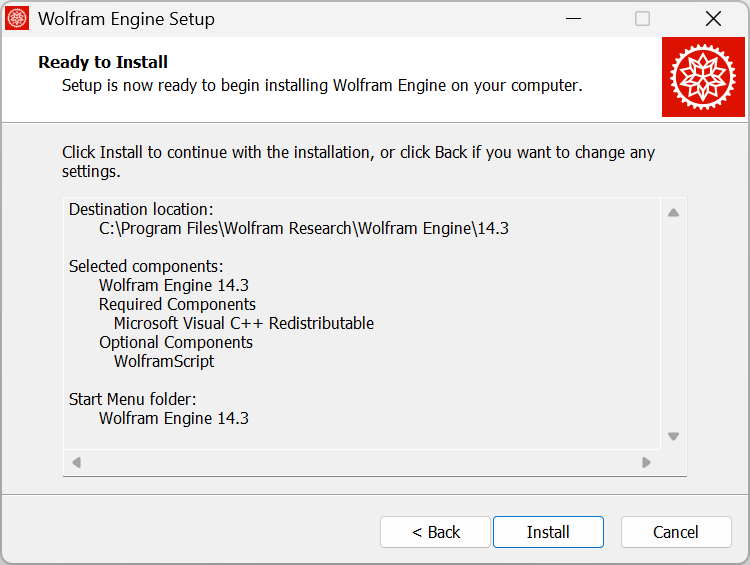This screenshot has width=750, height=565.
Task: Cancel the Wolfram Engine setup
Action: point(676,532)
